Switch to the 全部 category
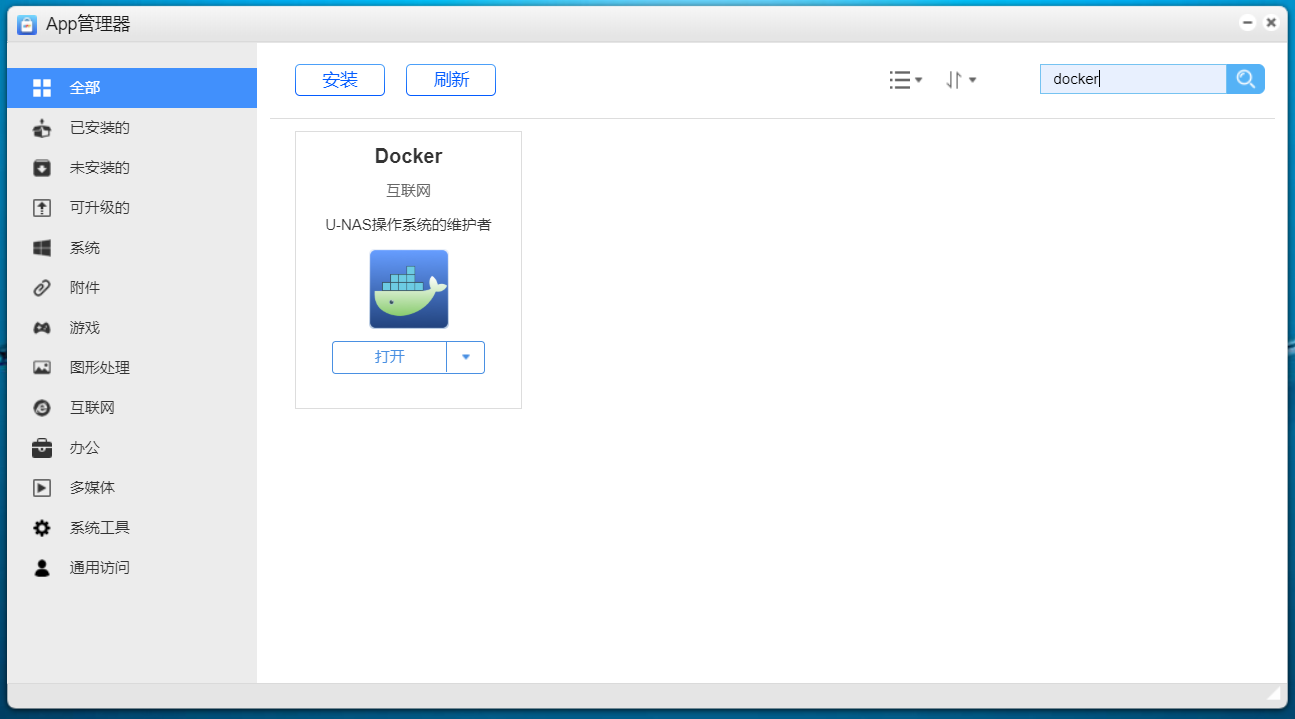The width and height of the screenshot is (1295, 719). click(85, 88)
